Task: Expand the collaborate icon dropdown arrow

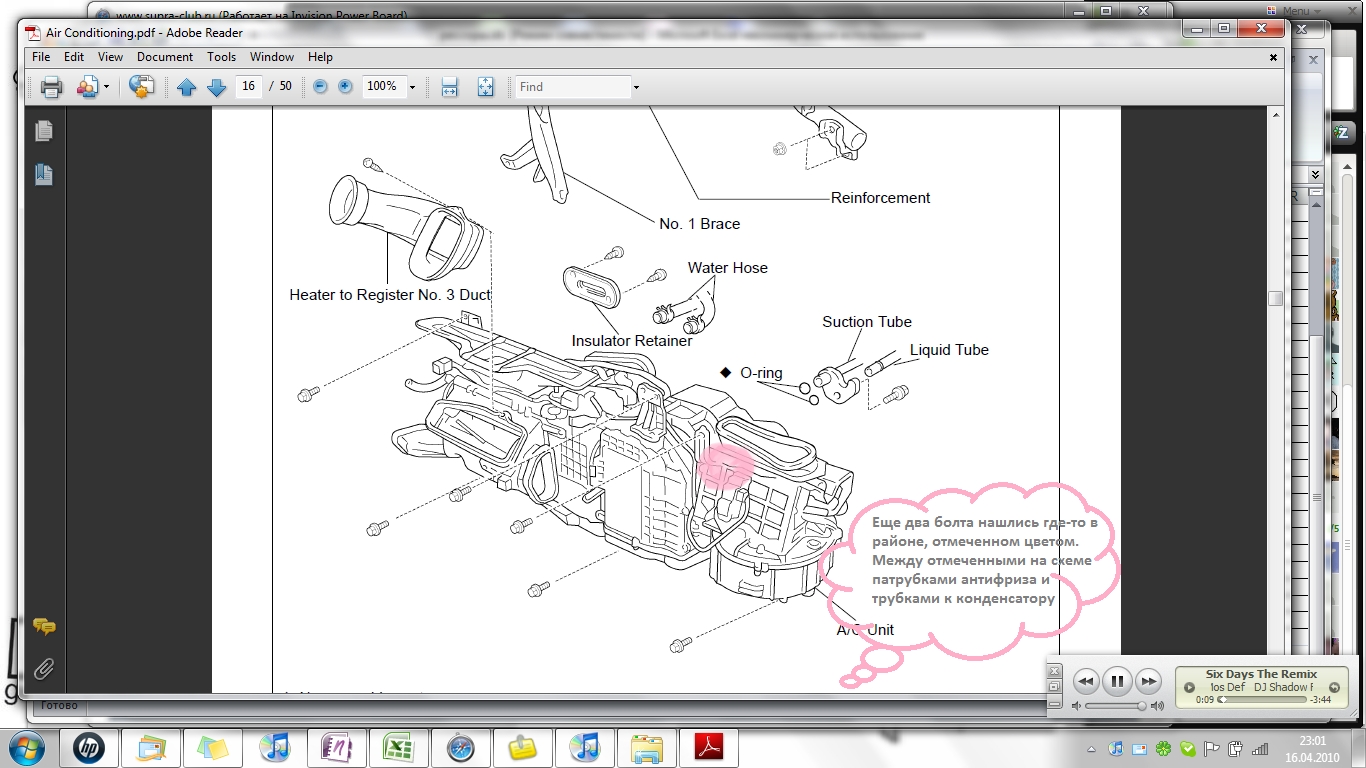Action: [107, 87]
